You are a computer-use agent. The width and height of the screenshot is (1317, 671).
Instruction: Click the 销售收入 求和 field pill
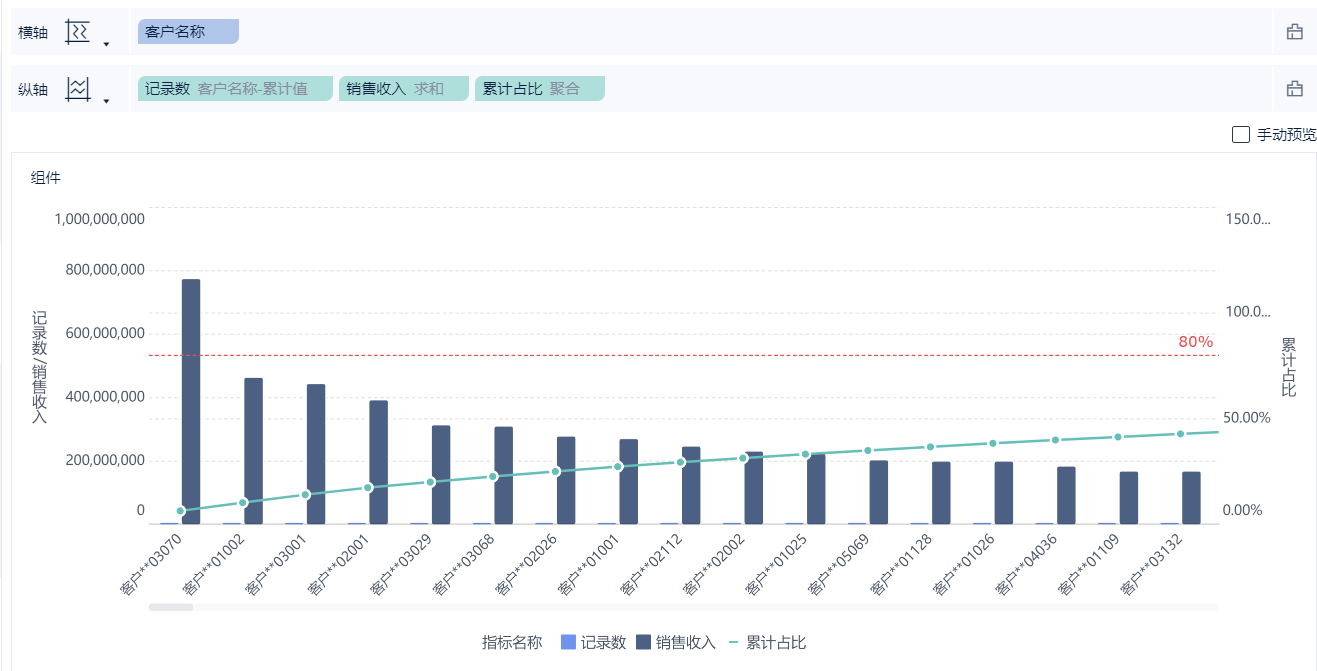coord(403,89)
